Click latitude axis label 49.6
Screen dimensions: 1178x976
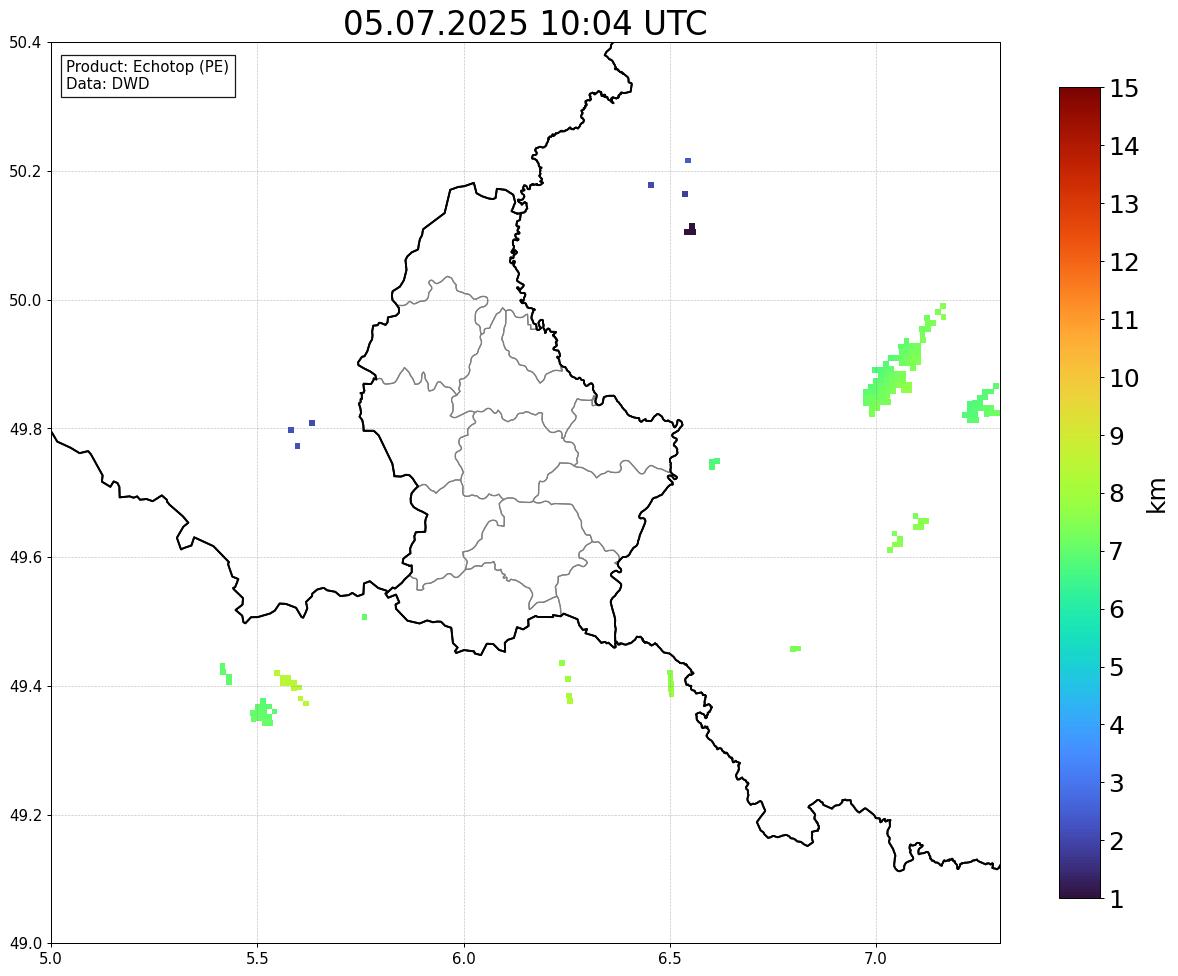[x=25, y=557]
